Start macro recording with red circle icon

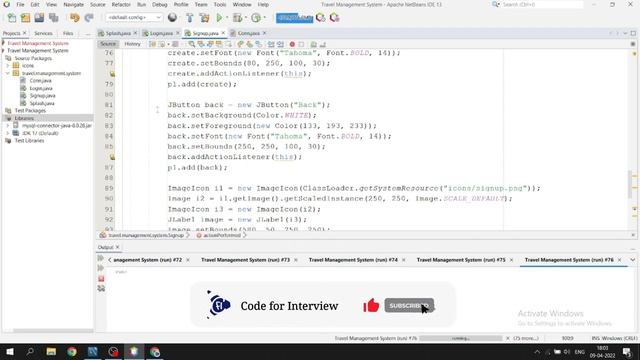coord(292,44)
